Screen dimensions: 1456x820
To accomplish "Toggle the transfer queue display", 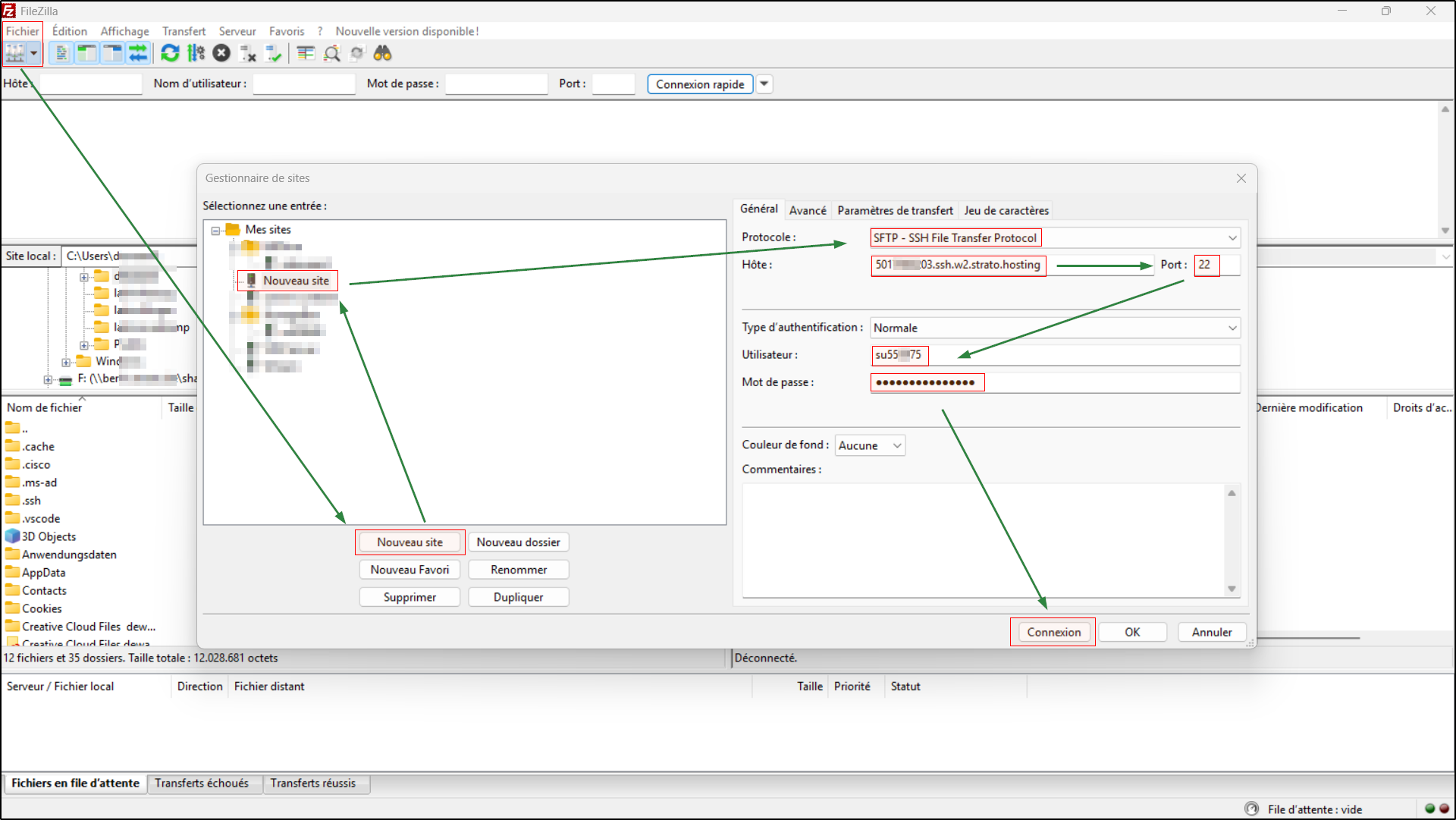I will coord(138,53).
